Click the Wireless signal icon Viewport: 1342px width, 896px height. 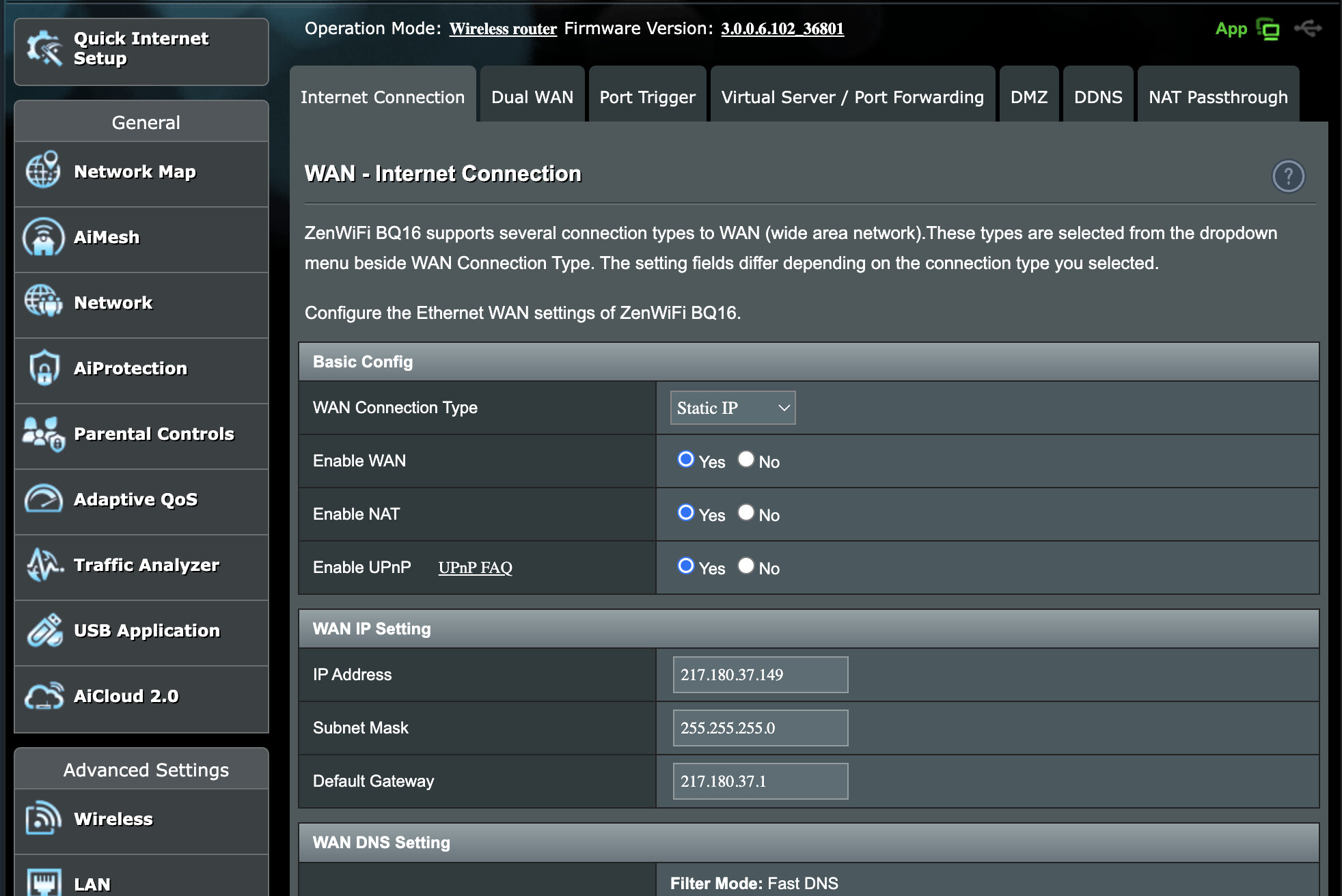coord(43,817)
